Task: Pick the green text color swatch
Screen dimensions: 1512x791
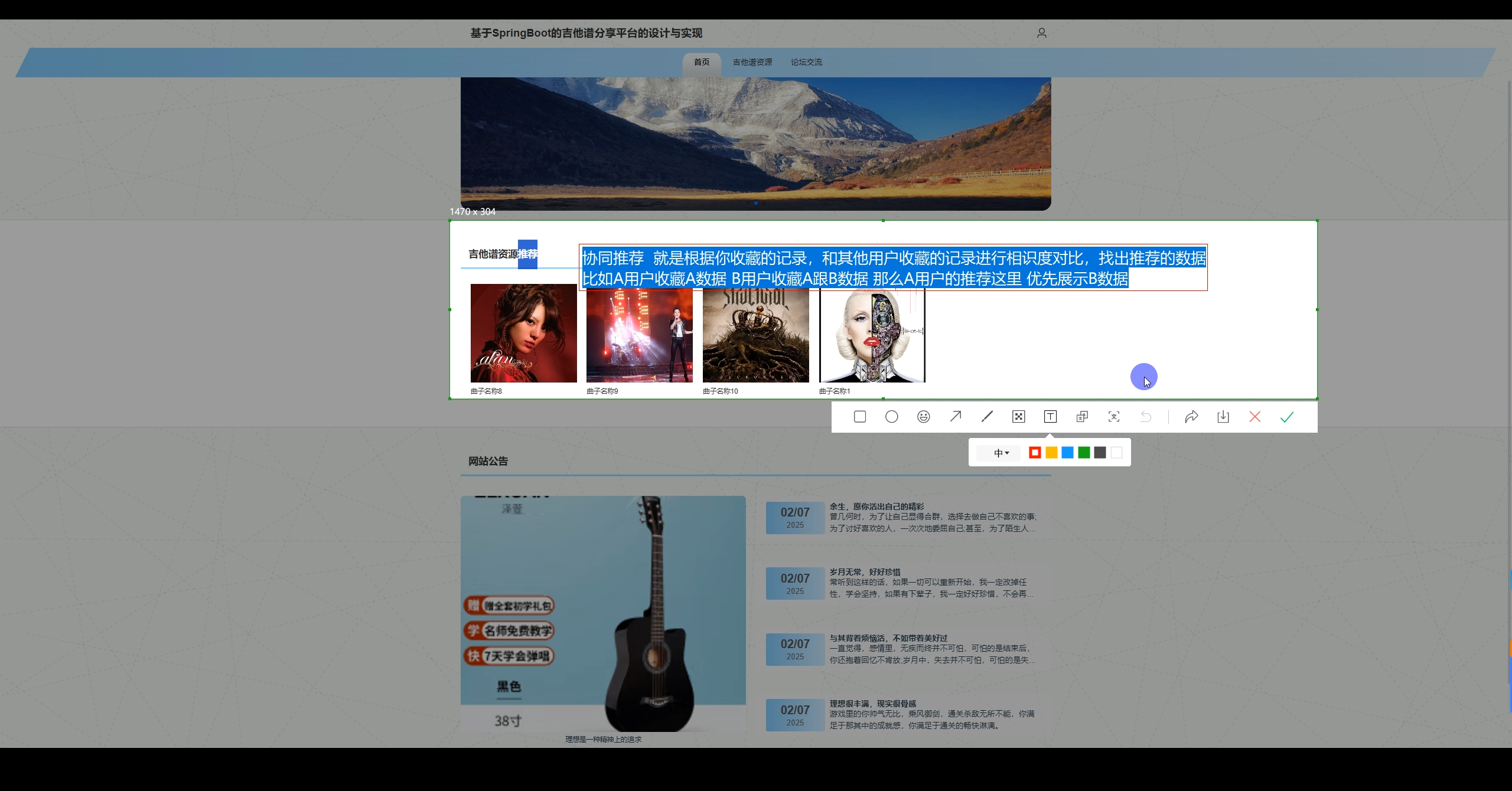Action: coord(1084,453)
